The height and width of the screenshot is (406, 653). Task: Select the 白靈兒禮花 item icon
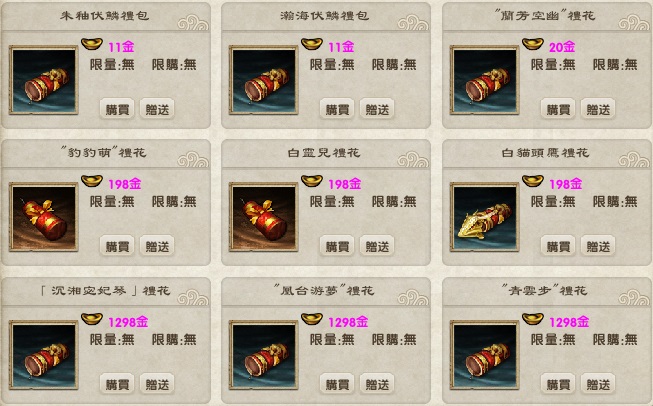(264, 217)
